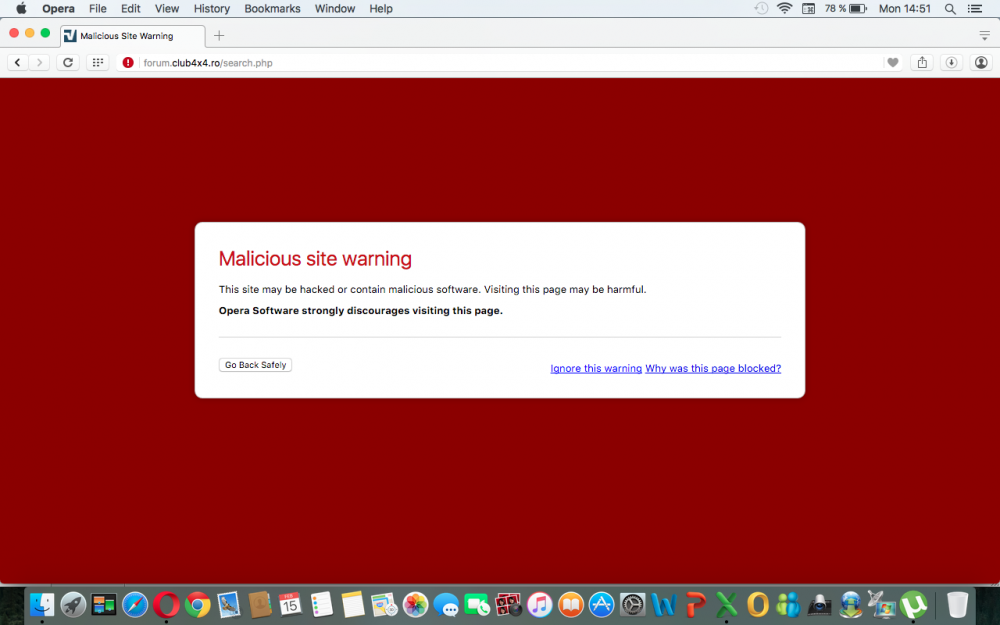Select the Malicious Site Warning tab
The height and width of the screenshot is (625, 1000).
(x=132, y=35)
